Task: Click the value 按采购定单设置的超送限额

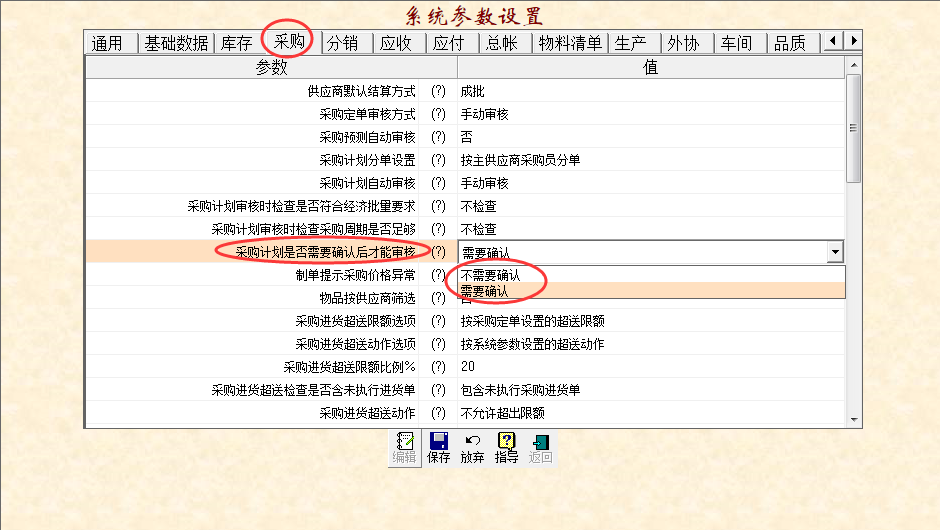Action: [532, 321]
